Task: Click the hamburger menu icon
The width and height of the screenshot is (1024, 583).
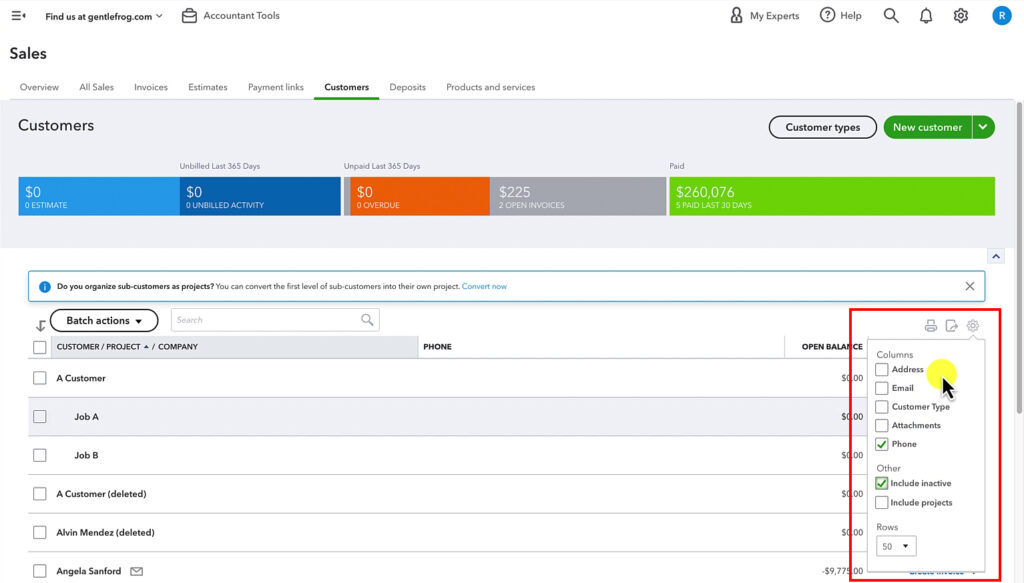Action: pyautogui.click(x=17, y=14)
